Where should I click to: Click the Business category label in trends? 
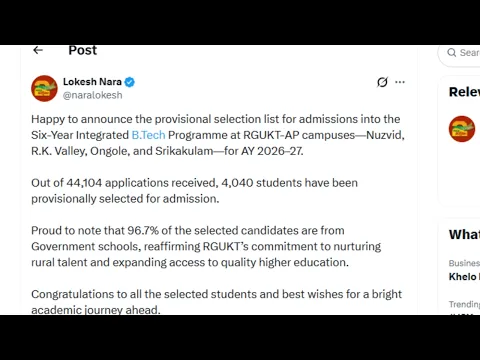464,263
